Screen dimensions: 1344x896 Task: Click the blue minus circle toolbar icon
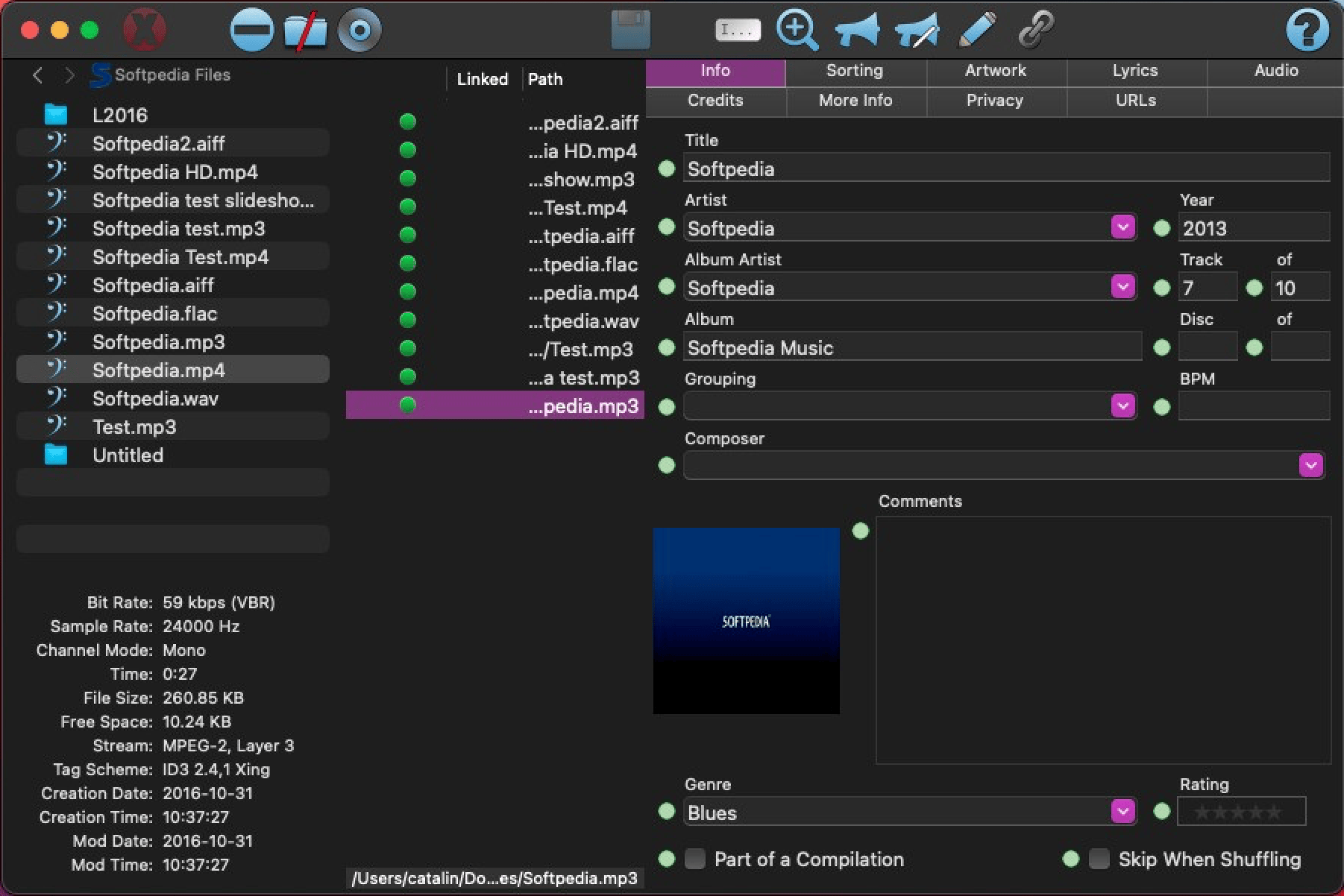click(251, 31)
